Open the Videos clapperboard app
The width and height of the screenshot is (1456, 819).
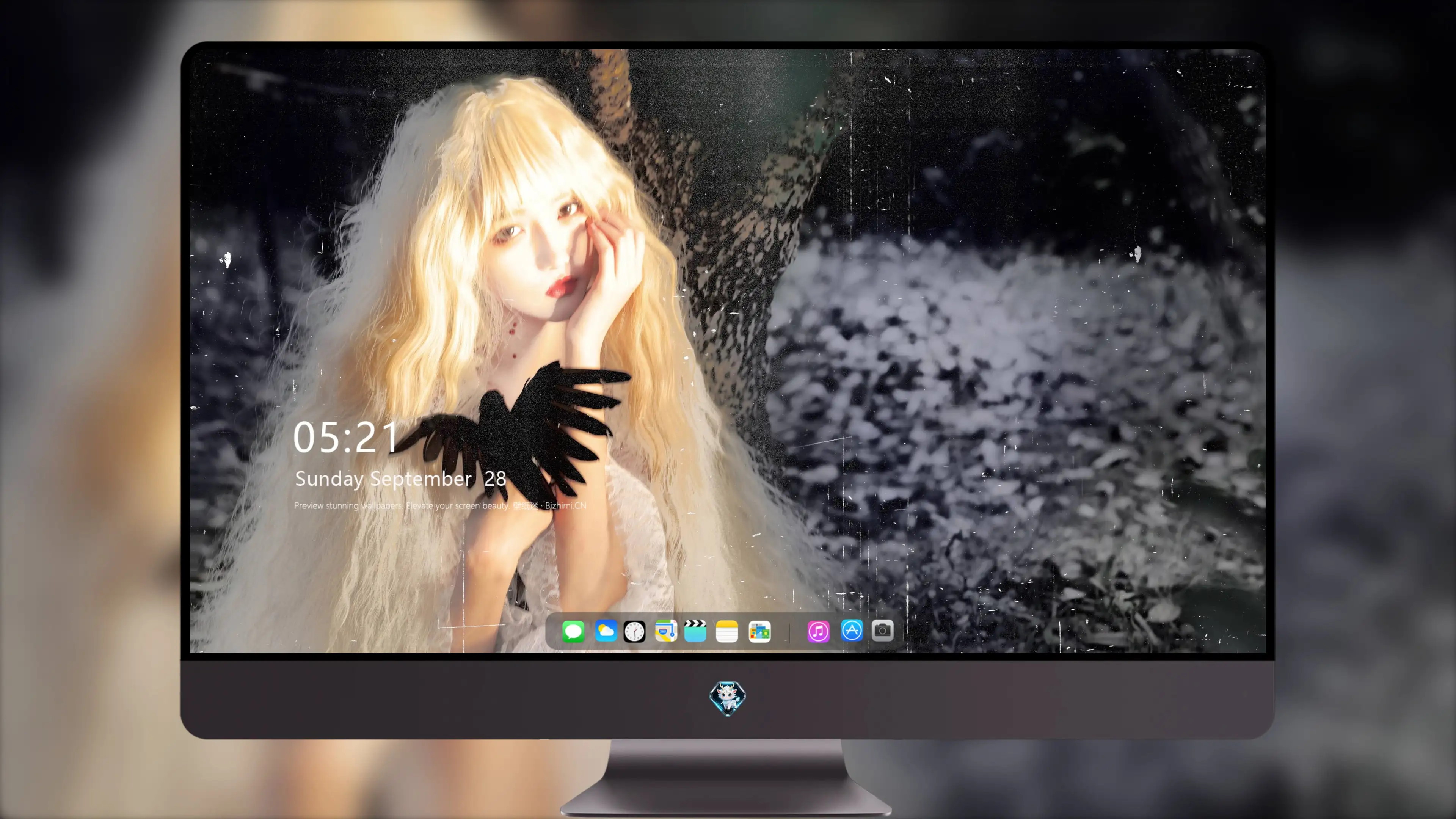point(695,631)
